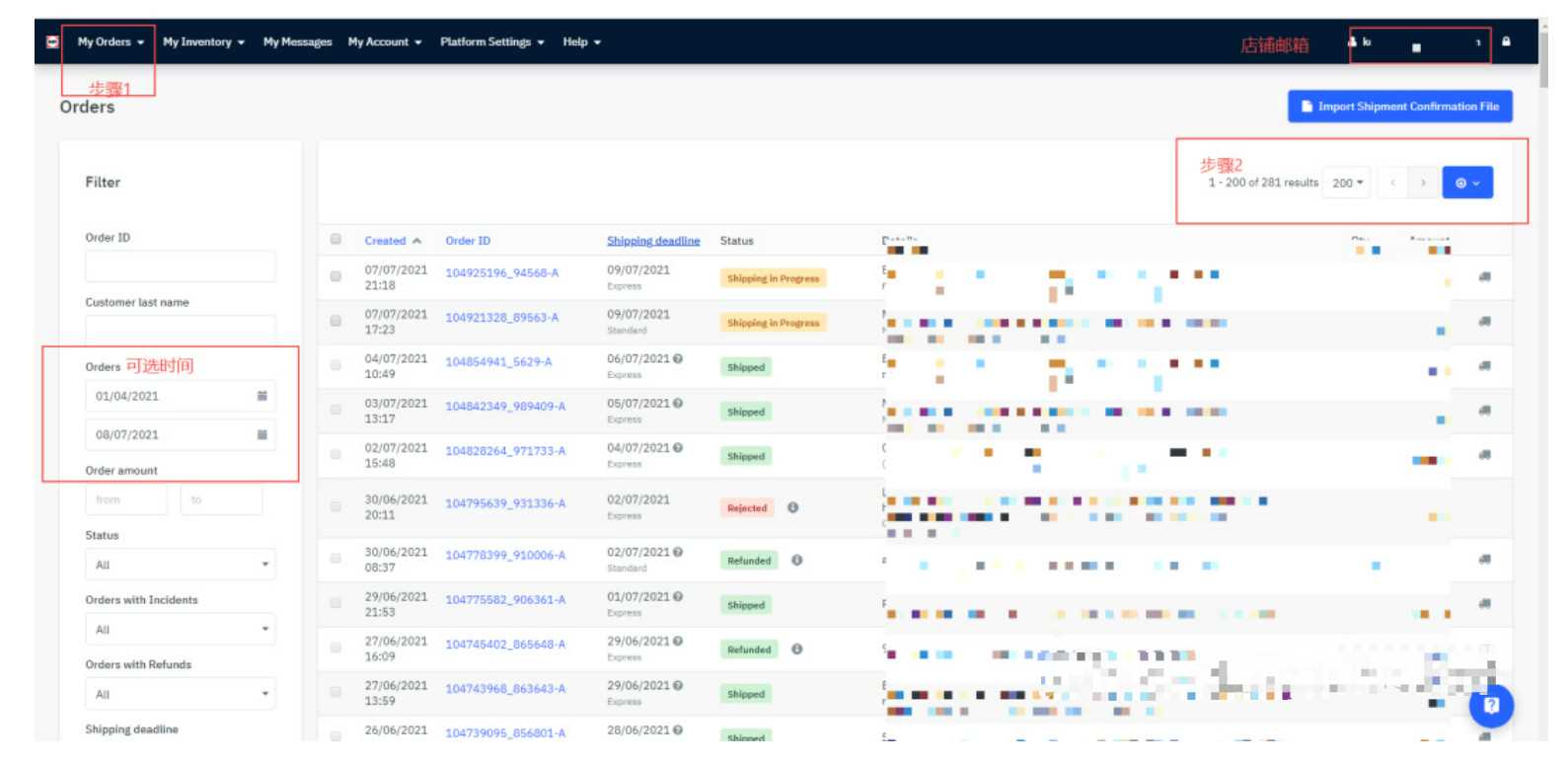This screenshot has width=1568, height=762.
Task: Sort by the Shipping deadline column
Action: point(653,241)
